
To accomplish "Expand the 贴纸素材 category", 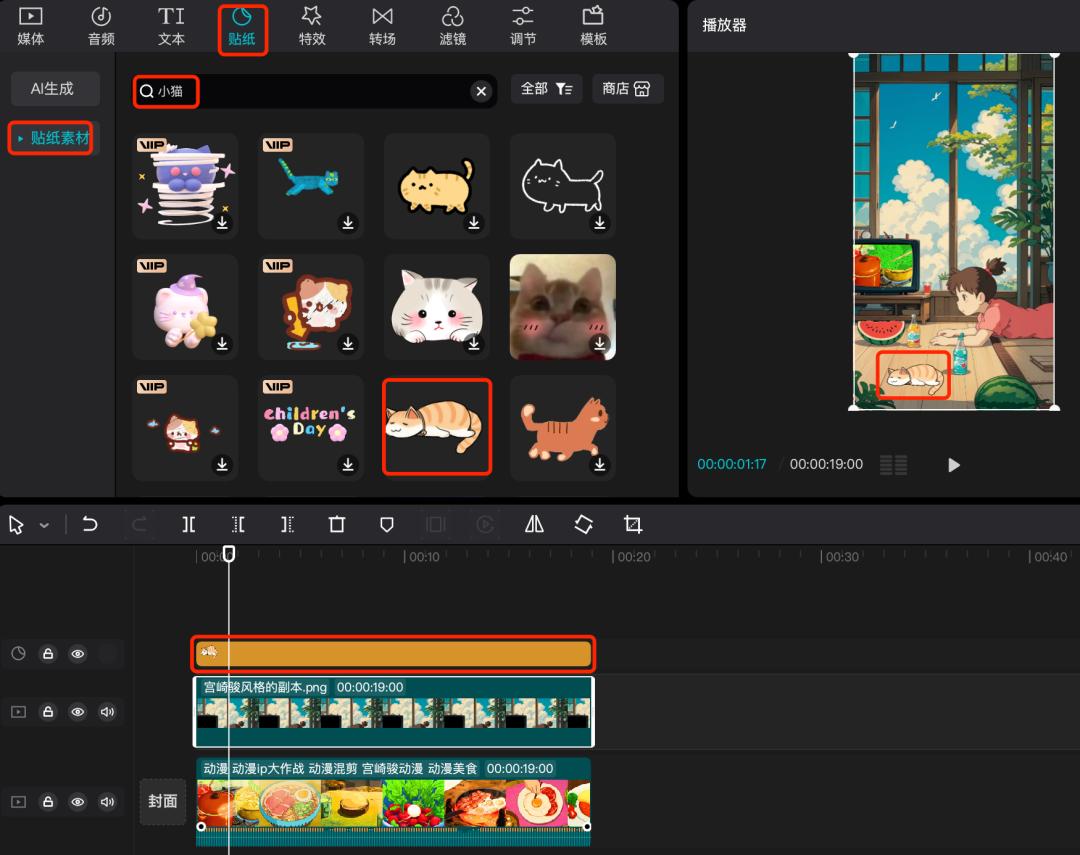I will 54,138.
